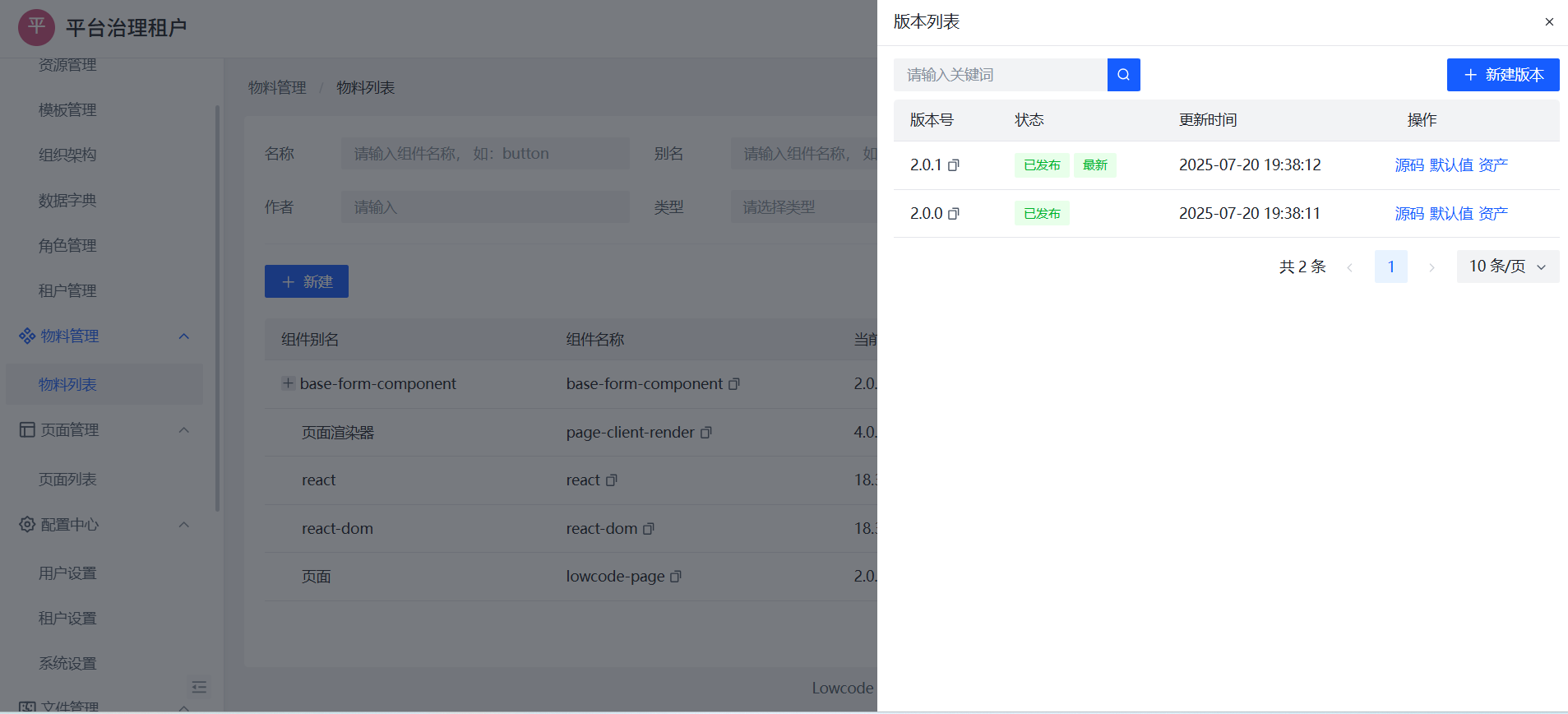The height and width of the screenshot is (714, 1568).
Task: Open 资产 link for version 2.0.0
Action: tap(1492, 214)
